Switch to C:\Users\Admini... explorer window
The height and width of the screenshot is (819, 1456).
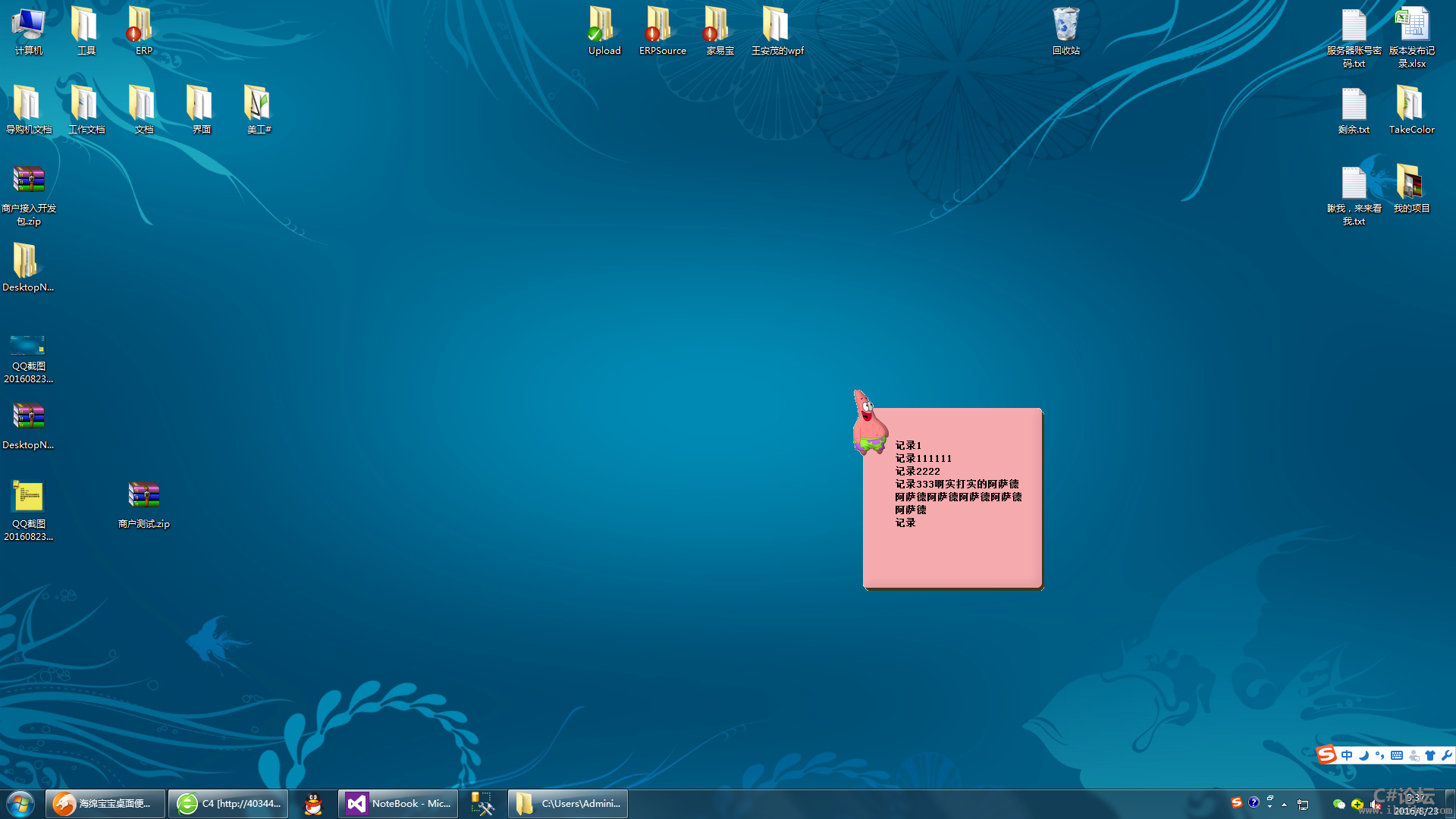pos(568,804)
